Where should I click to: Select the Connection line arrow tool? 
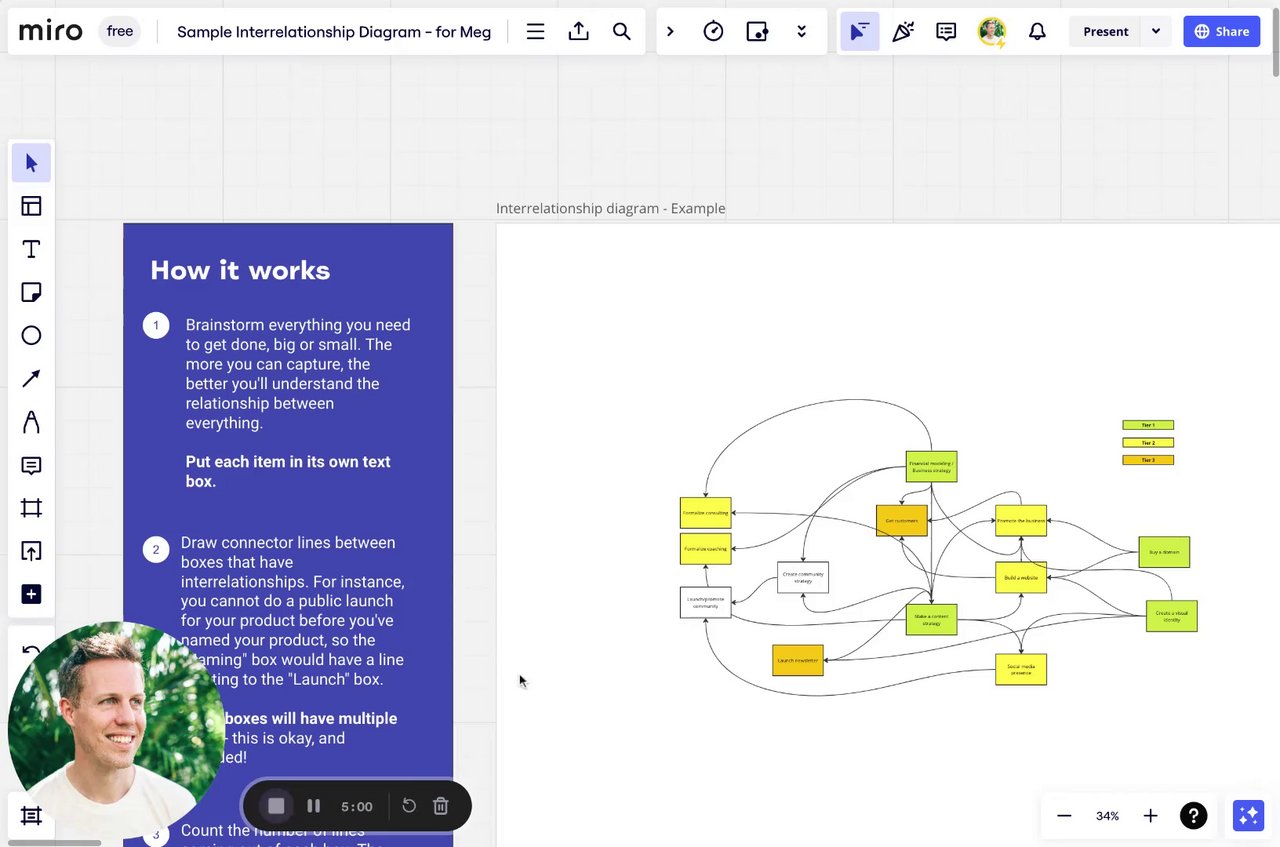click(x=31, y=378)
